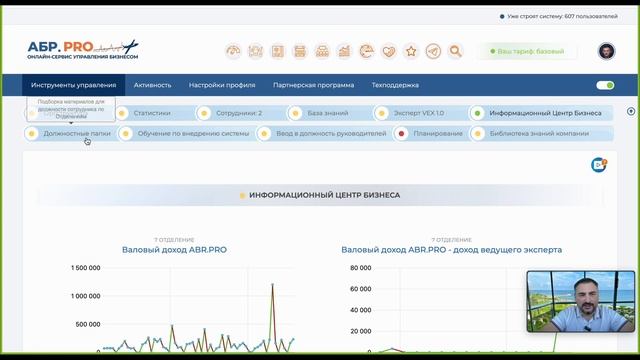Click the 1 000 000 axis label
The height and width of the screenshot is (360, 640).
pos(85,296)
